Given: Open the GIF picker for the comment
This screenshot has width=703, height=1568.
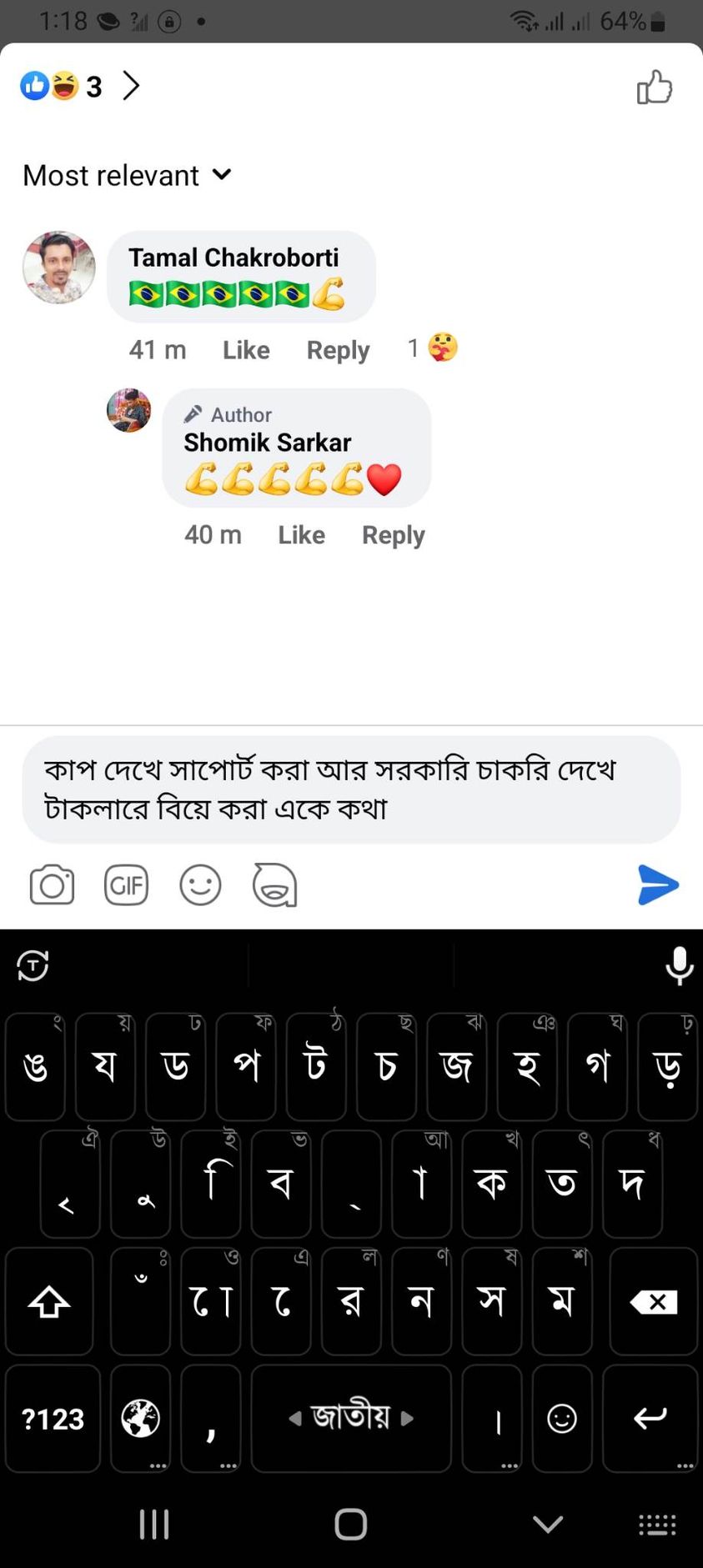Looking at the screenshot, I should [126, 884].
